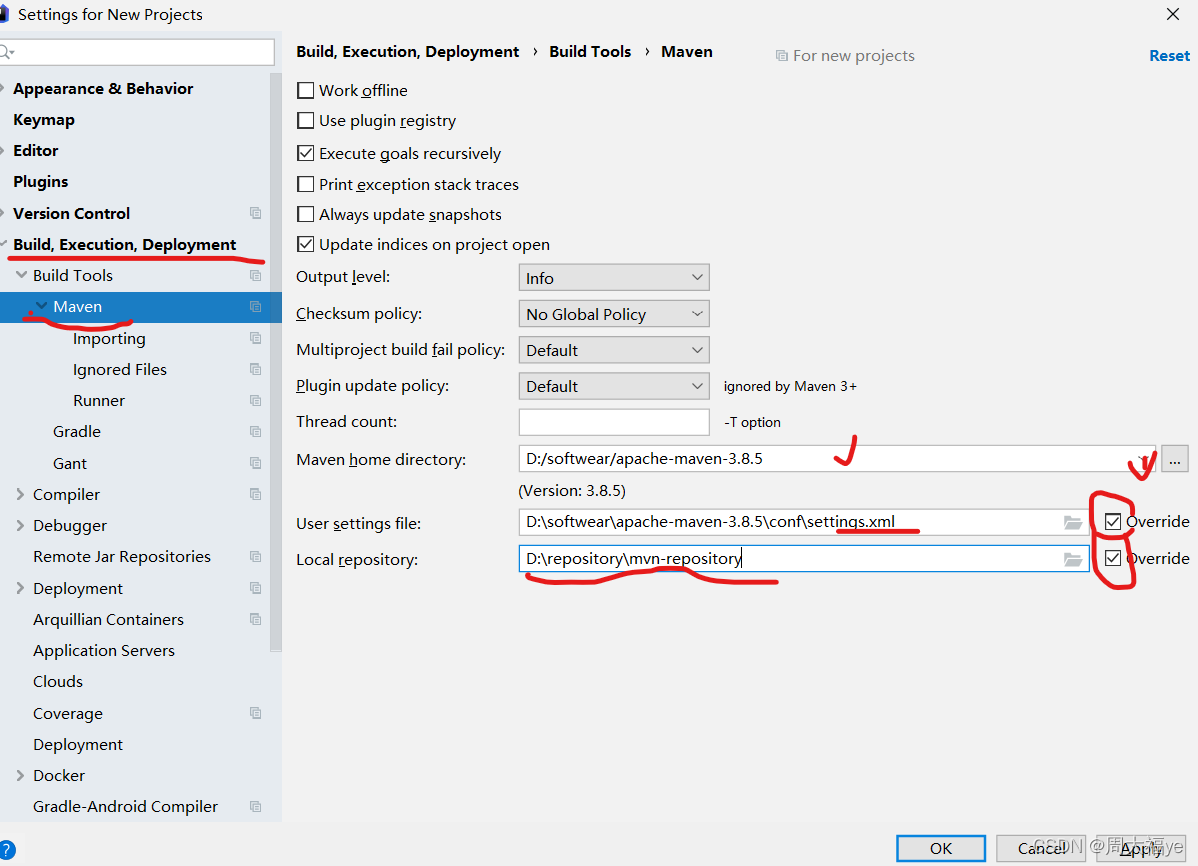Click the project-level icon beside Version Control

click(255, 213)
